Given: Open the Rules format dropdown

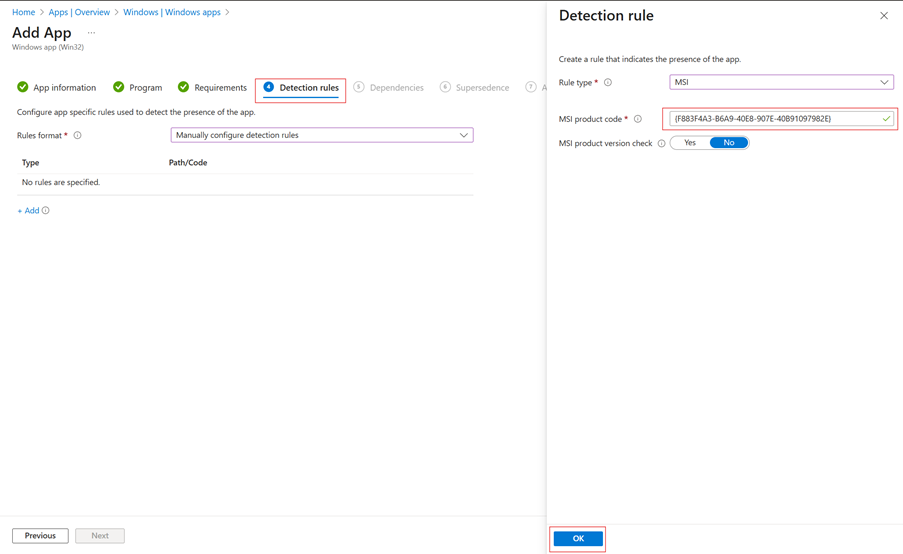Looking at the screenshot, I should point(322,135).
